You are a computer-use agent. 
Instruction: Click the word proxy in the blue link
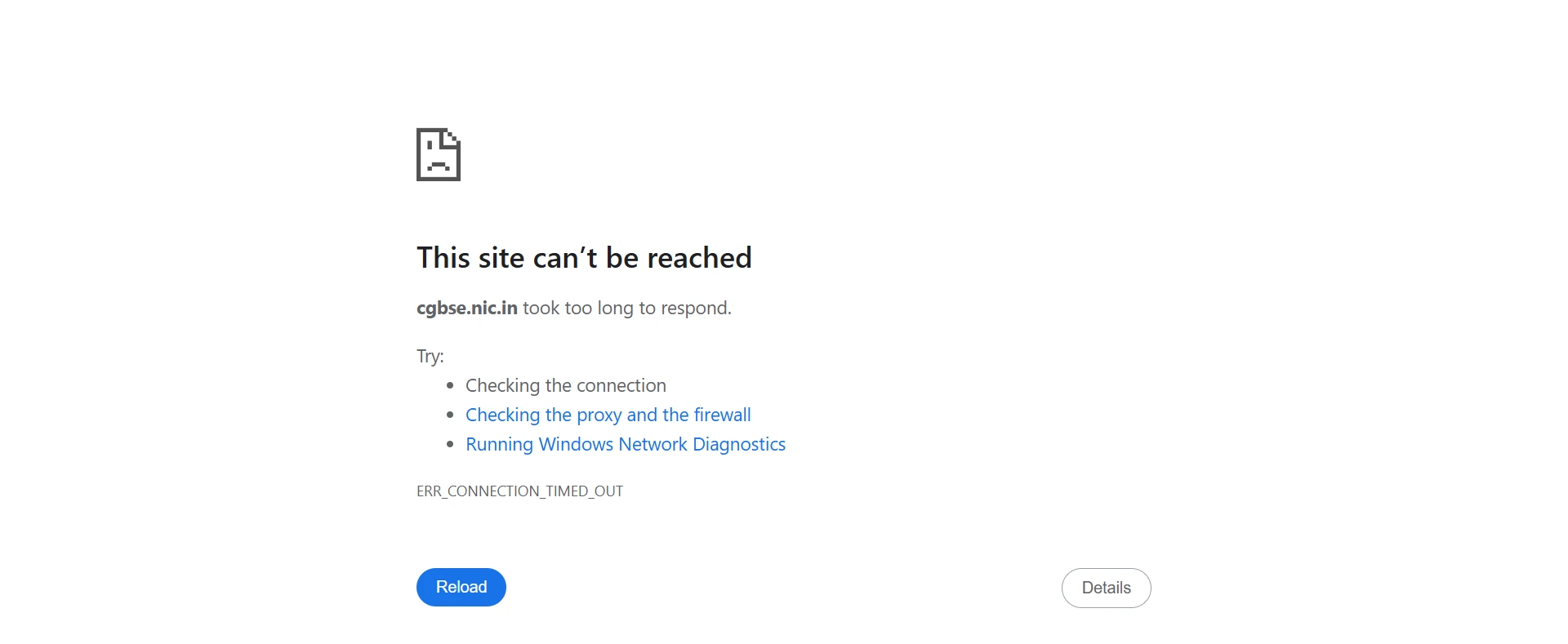click(599, 415)
